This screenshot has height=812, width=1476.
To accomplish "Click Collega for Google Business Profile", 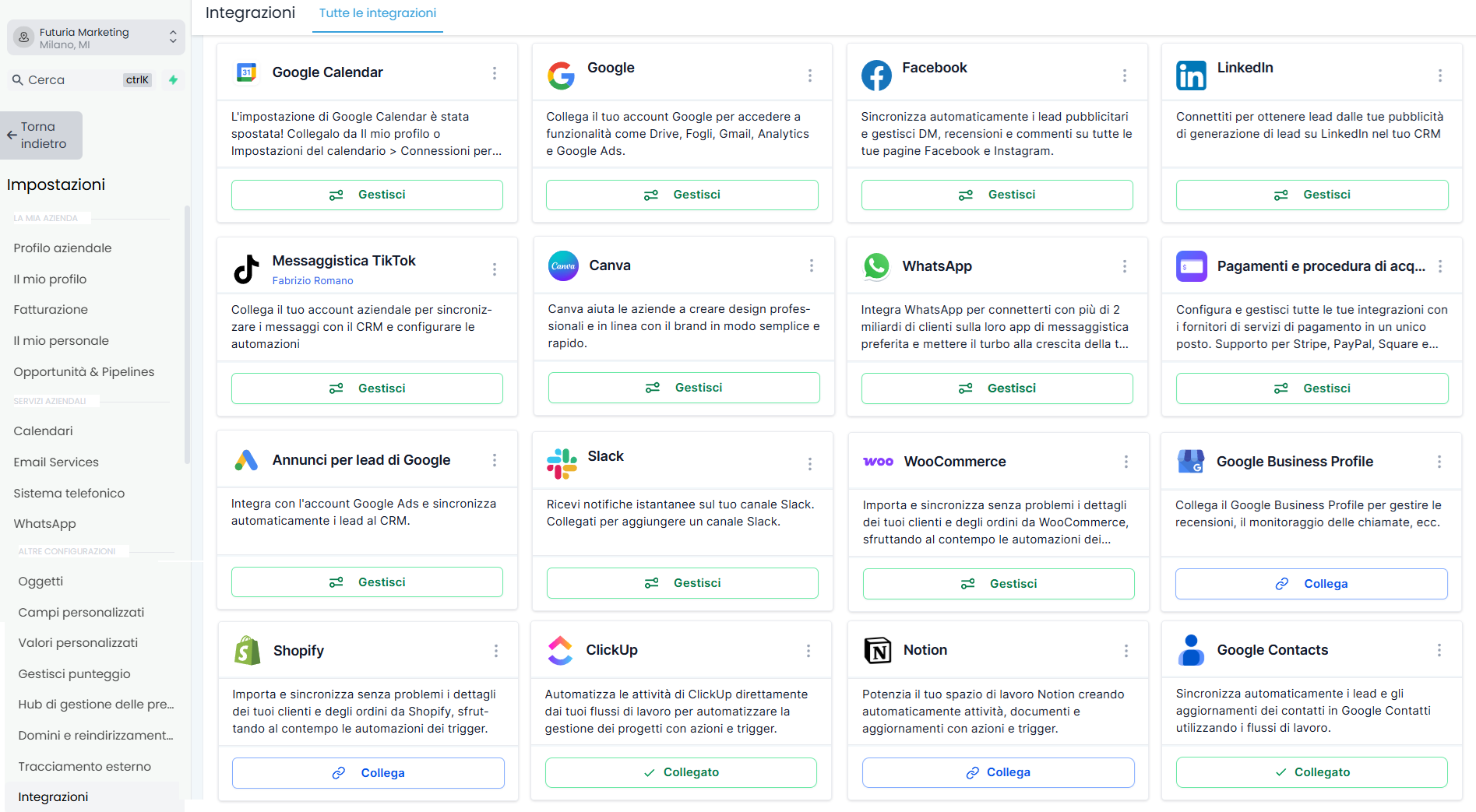I will [x=1311, y=584].
